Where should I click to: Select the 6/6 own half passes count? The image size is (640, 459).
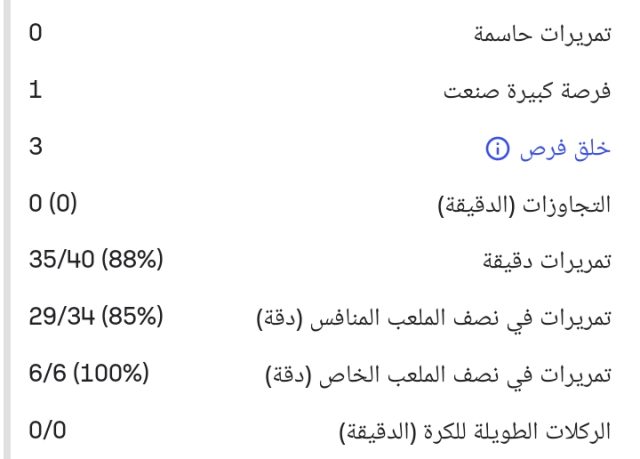tap(45, 376)
